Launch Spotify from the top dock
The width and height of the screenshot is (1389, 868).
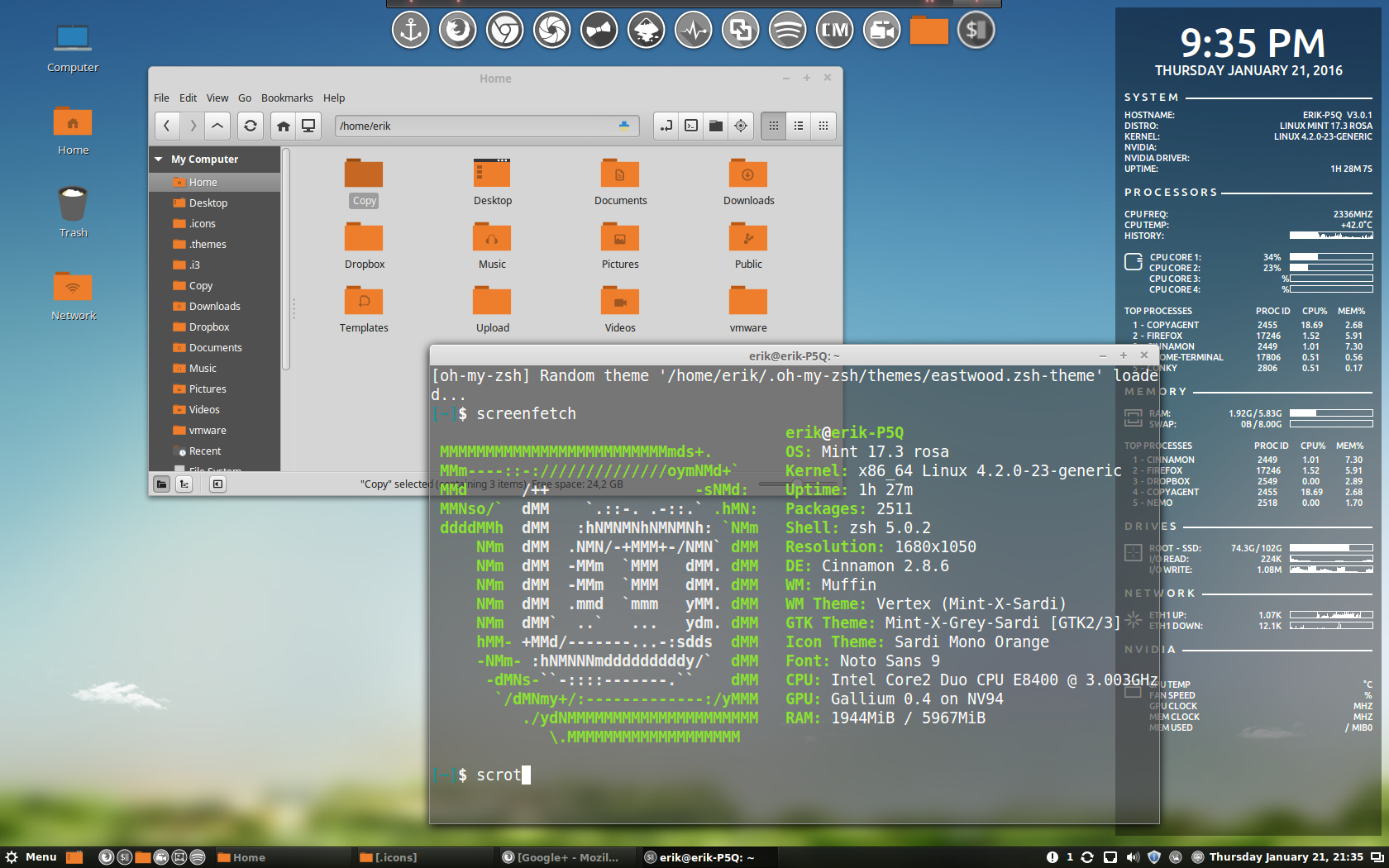pyautogui.click(x=787, y=31)
